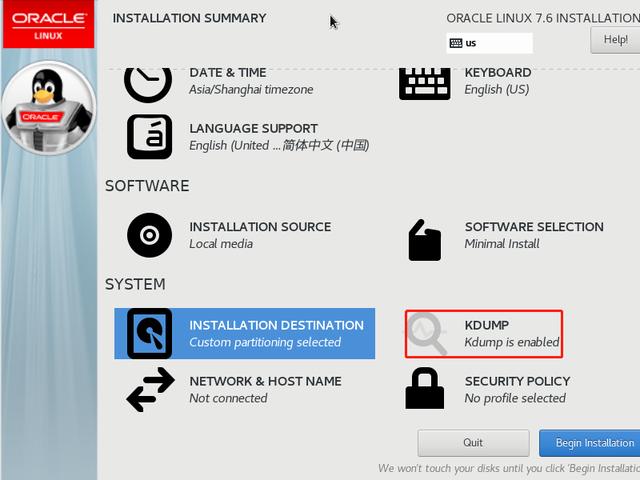Click the SYSTEM section heading
This screenshot has height=480, width=640.
coord(135,284)
